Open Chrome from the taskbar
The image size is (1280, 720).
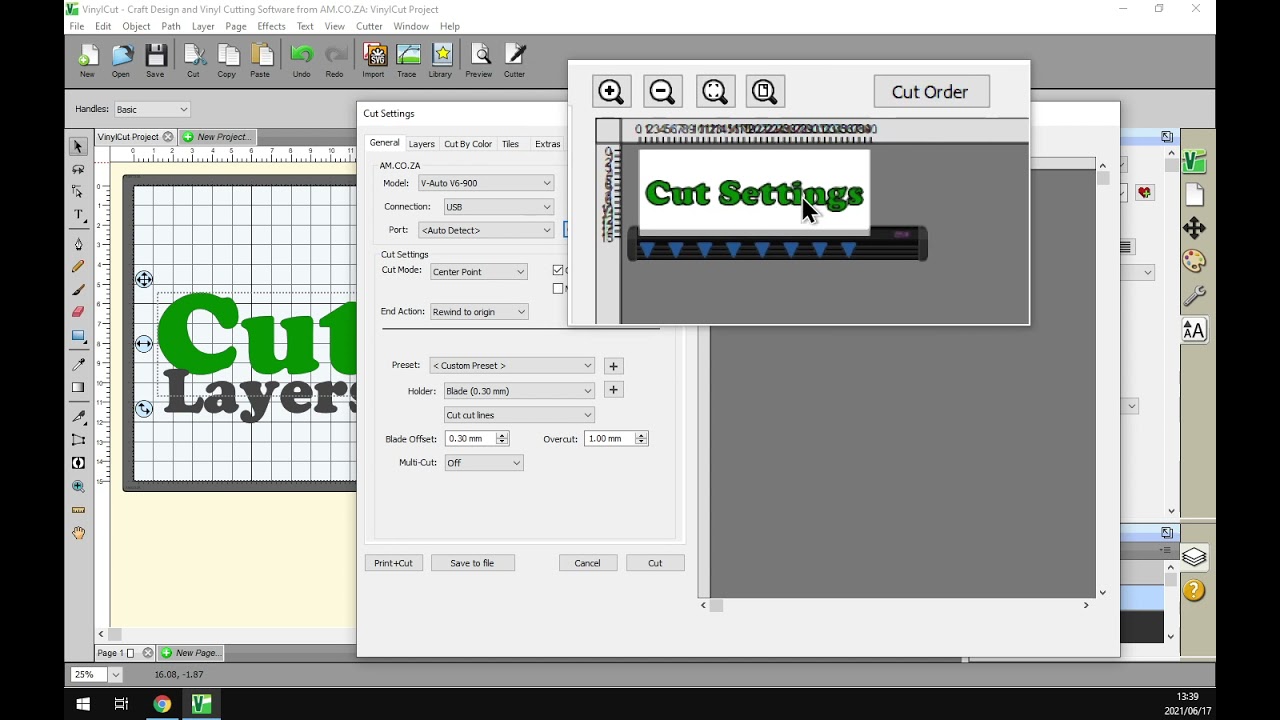pyautogui.click(x=162, y=704)
